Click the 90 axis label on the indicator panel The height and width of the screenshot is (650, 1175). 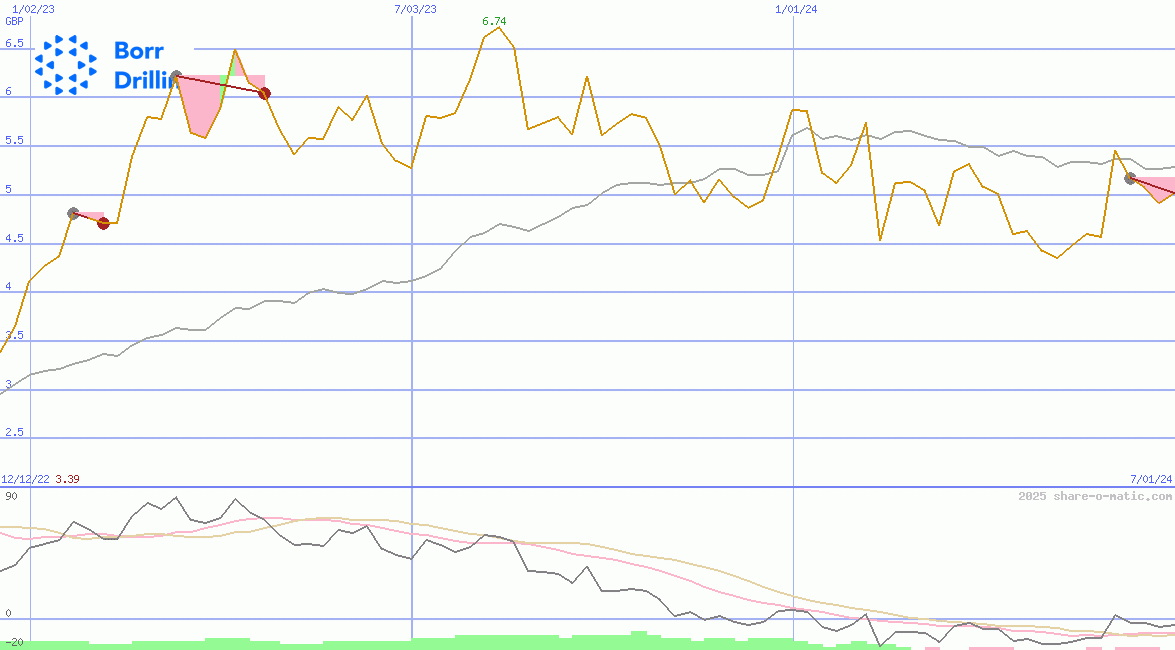9,493
